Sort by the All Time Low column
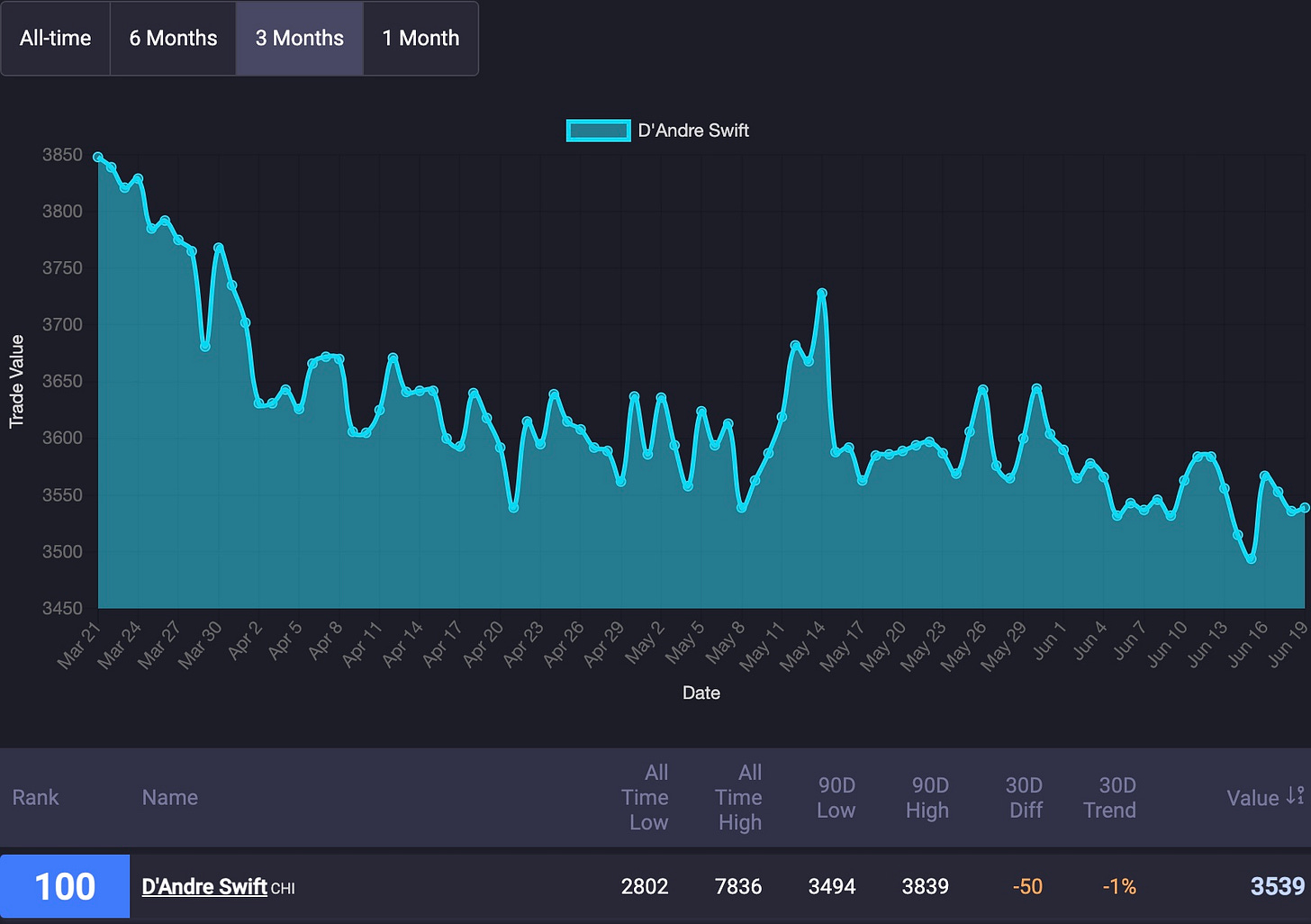 (x=645, y=798)
